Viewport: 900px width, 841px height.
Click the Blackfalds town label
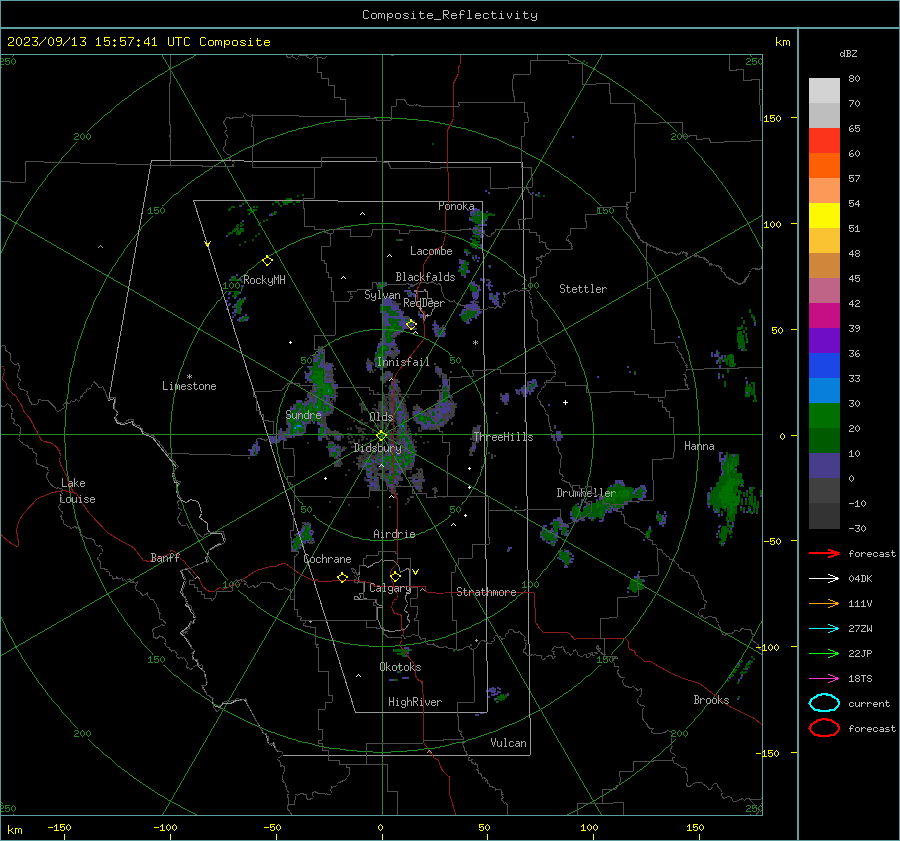pos(425,277)
